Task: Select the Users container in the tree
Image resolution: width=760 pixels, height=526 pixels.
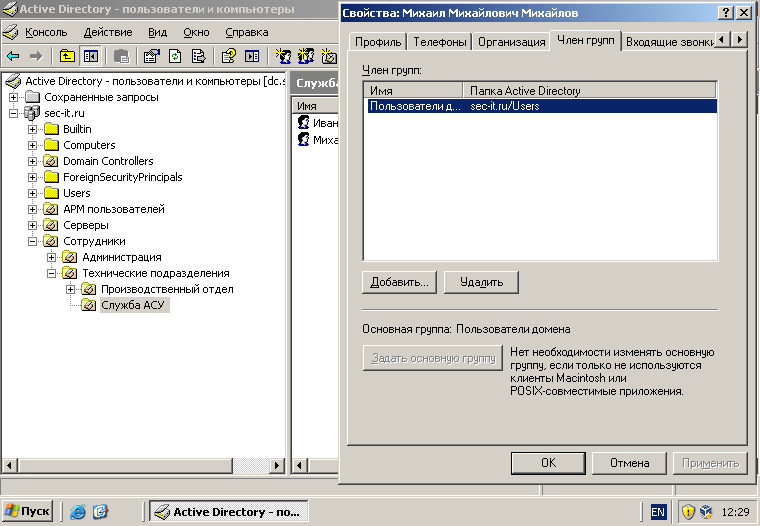Action: (77, 193)
